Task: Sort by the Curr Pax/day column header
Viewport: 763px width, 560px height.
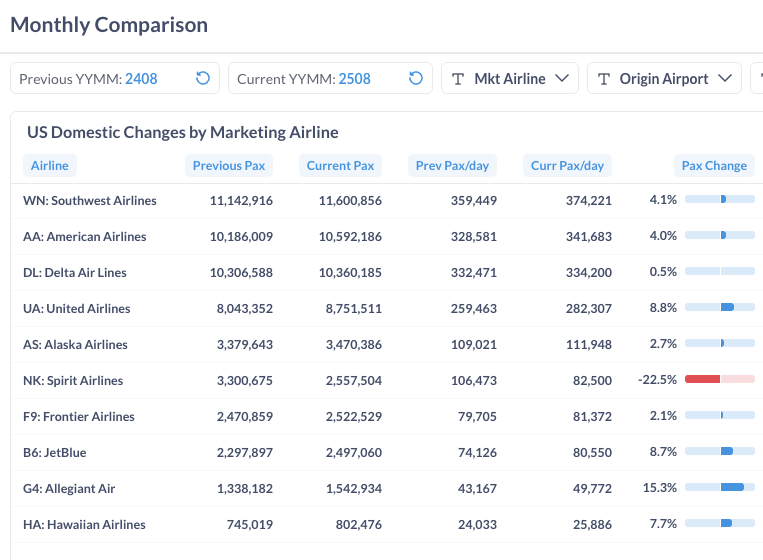Action: [x=567, y=165]
